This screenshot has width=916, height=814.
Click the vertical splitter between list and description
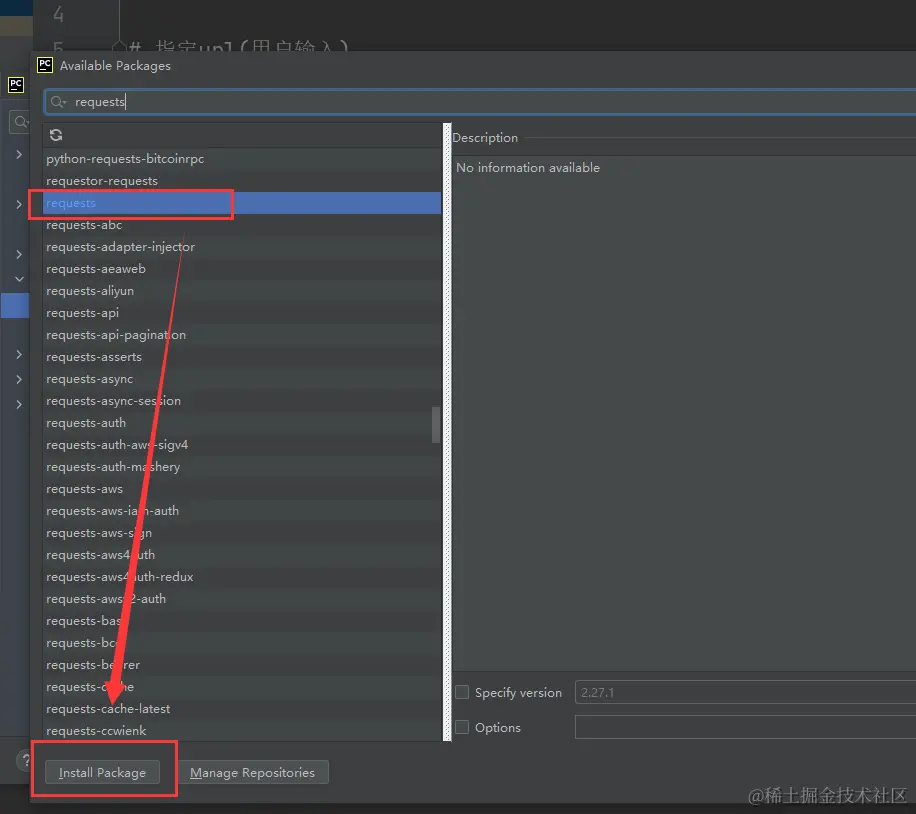[447, 432]
